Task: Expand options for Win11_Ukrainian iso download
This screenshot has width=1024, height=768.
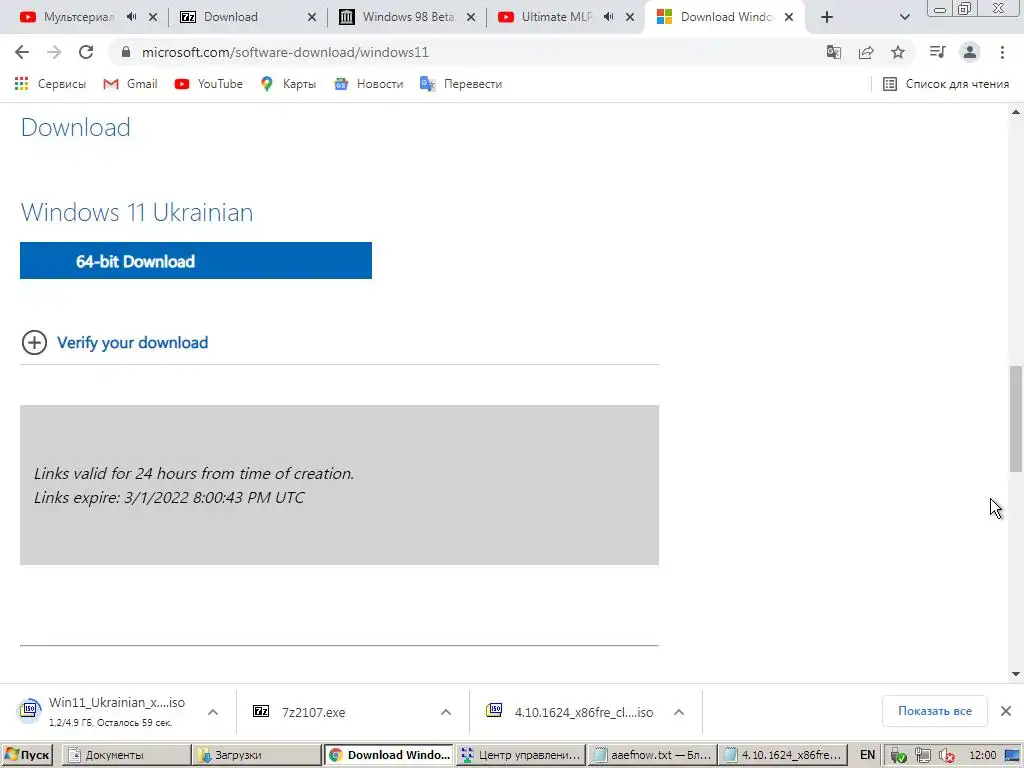Action: [213, 712]
